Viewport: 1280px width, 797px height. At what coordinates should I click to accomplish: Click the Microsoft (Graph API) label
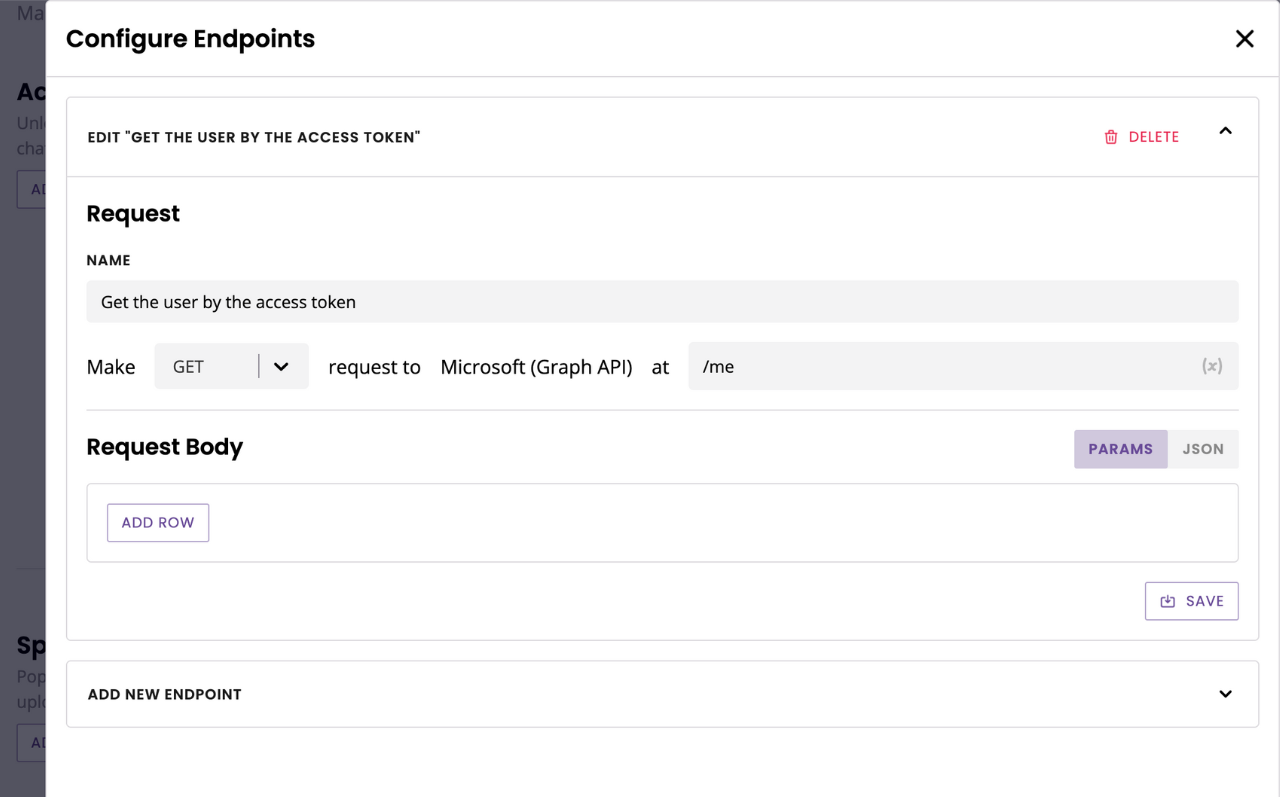536,366
